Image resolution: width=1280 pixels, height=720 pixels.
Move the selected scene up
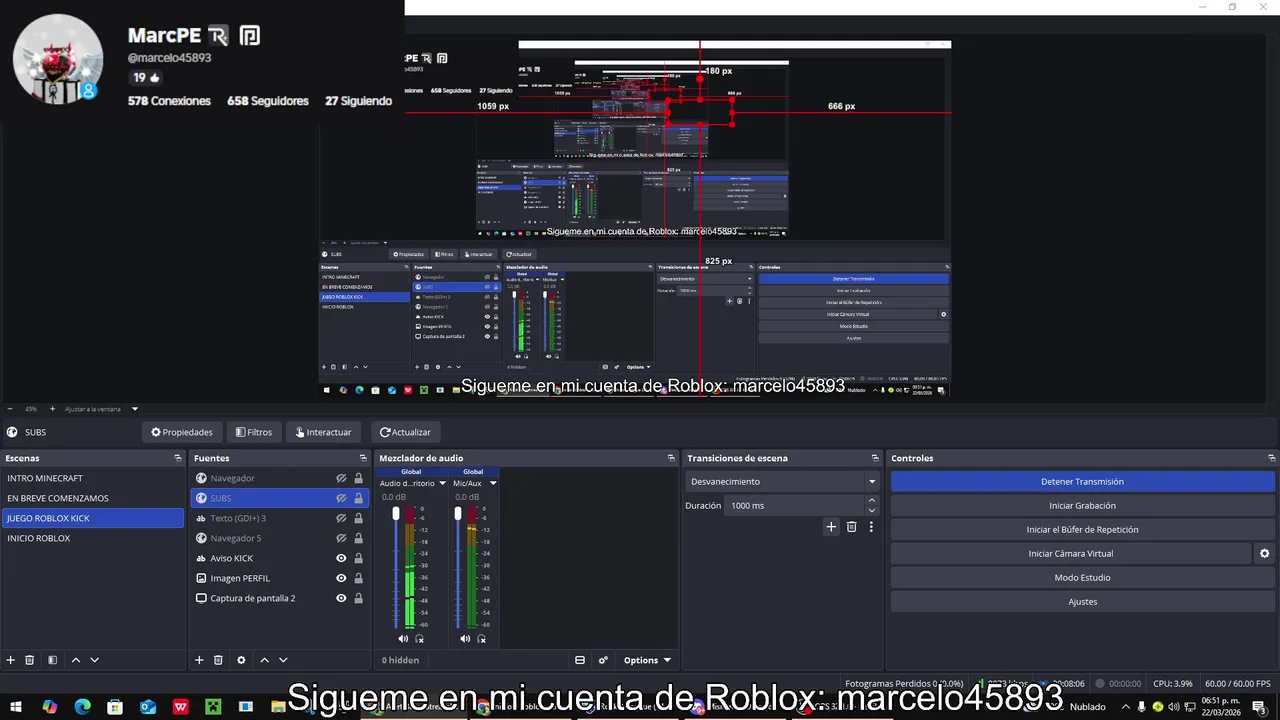pos(76,660)
